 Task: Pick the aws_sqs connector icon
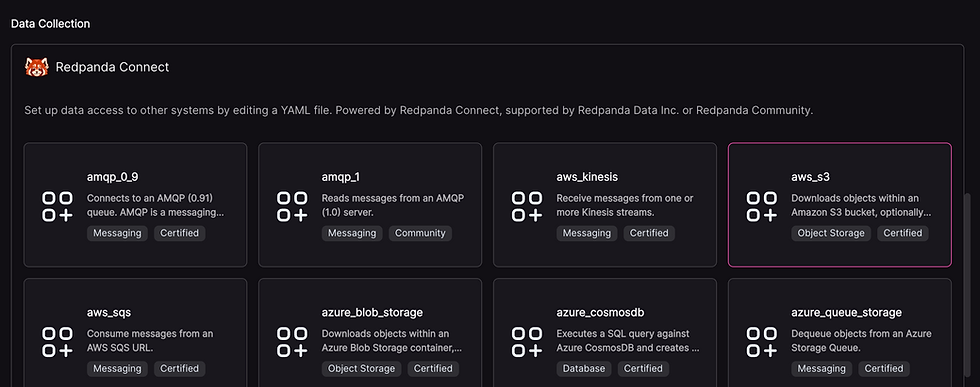point(58,342)
